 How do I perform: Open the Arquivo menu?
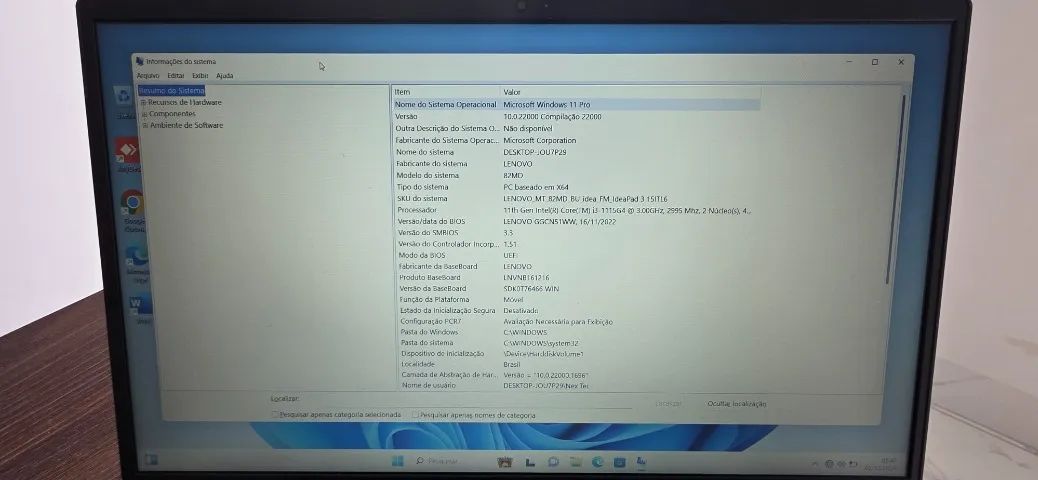click(x=148, y=76)
